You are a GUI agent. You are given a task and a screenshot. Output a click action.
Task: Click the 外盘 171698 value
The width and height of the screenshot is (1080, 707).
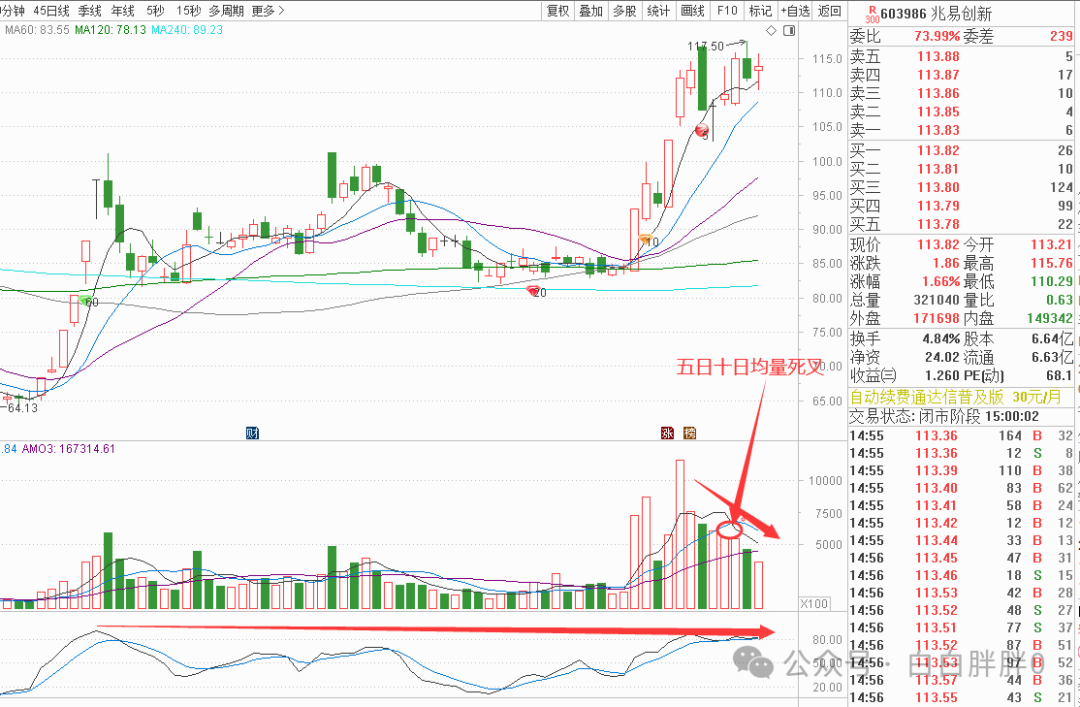click(936, 318)
